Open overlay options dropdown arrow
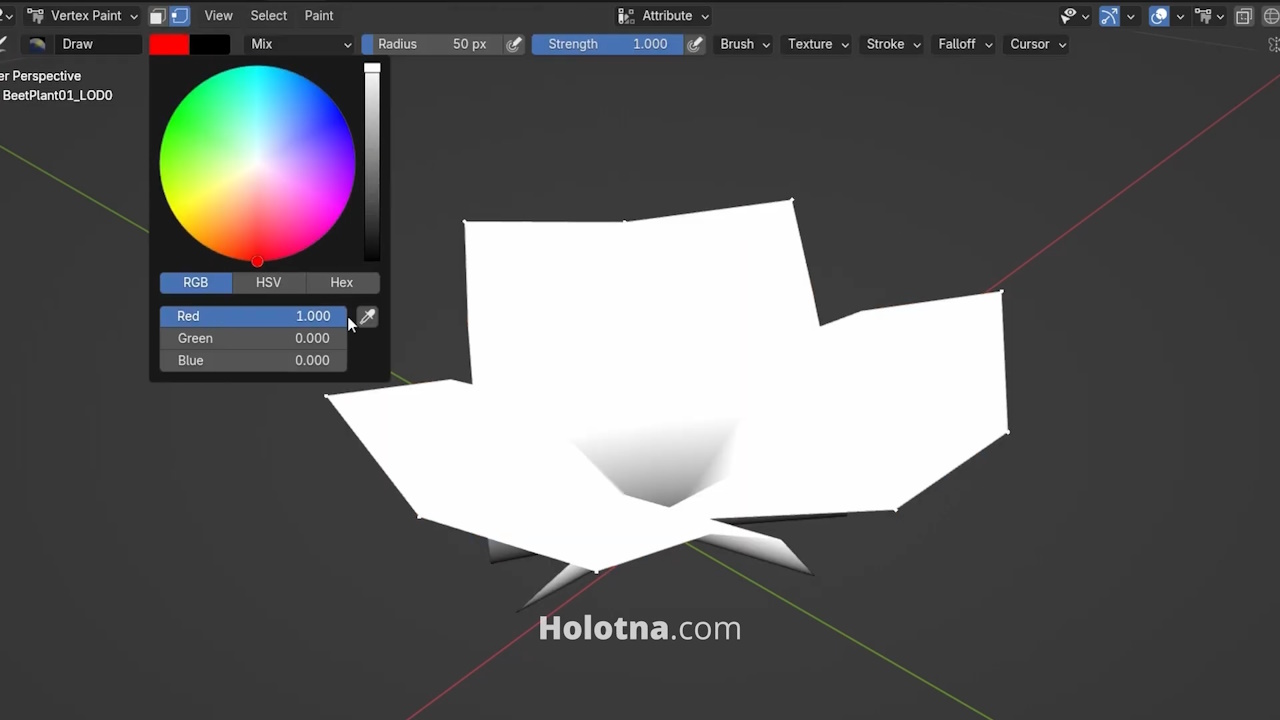Viewport: 1280px width, 720px height. (x=1180, y=16)
